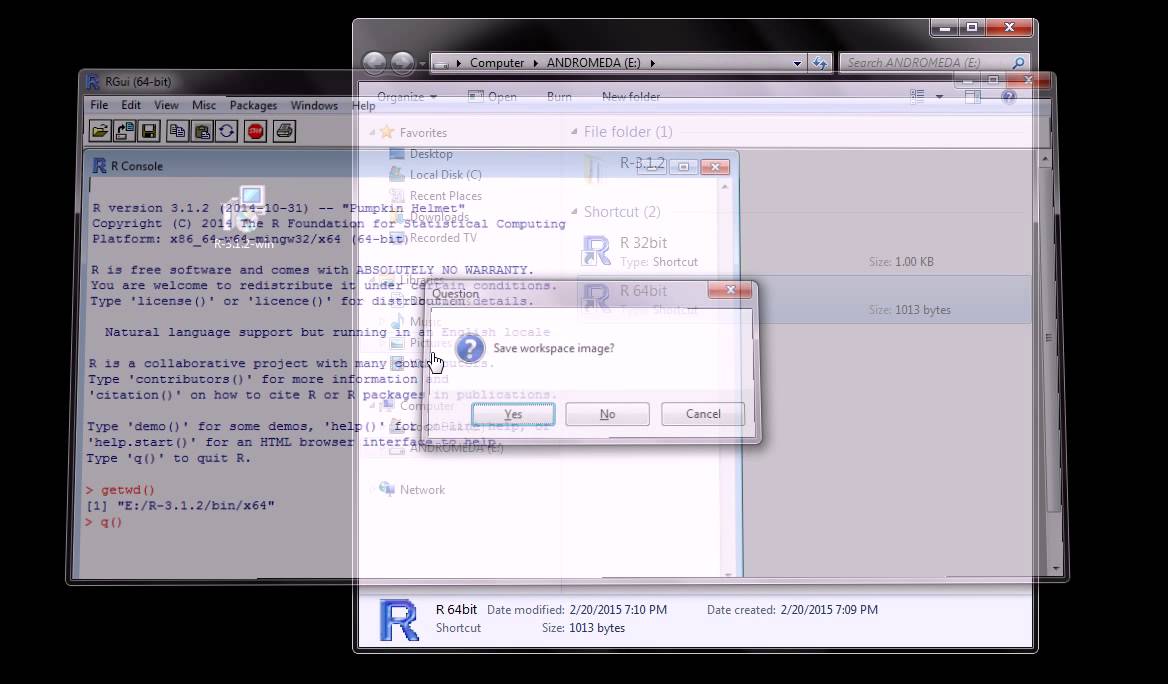
Task: Click the R Console window icon
Action: [99, 165]
